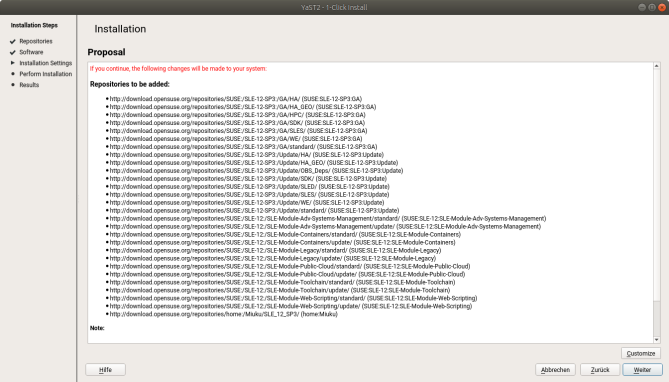Click the Zurück button

click(599, 370)
